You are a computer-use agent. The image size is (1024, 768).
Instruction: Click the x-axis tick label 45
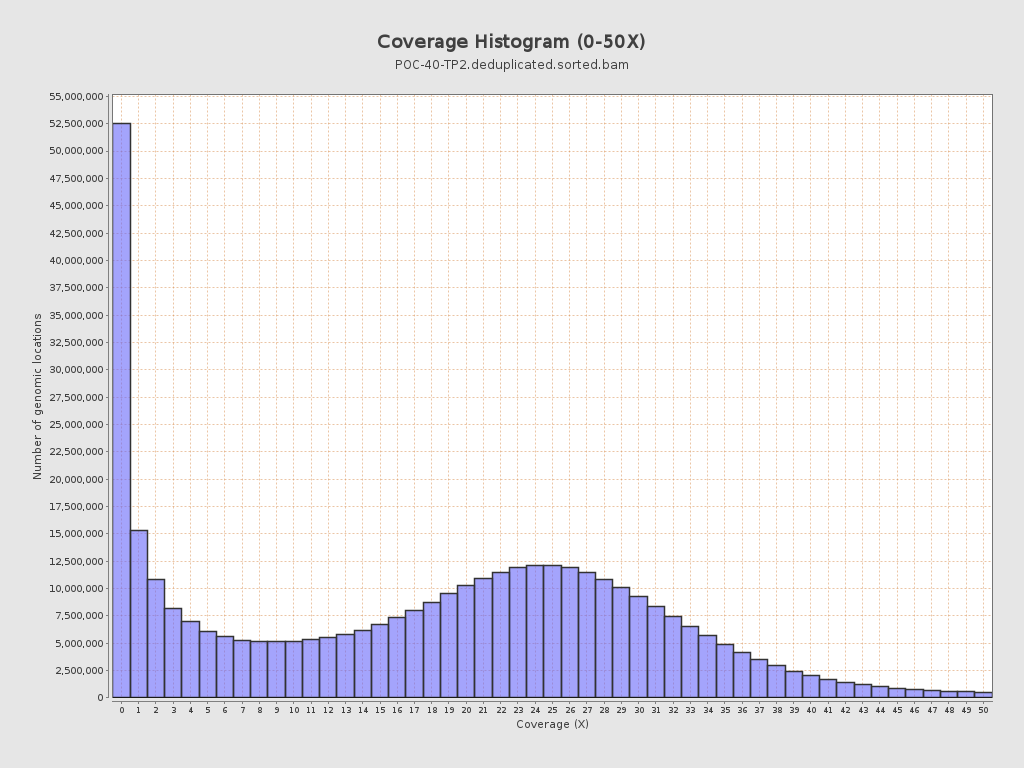(x=897, y=710)
